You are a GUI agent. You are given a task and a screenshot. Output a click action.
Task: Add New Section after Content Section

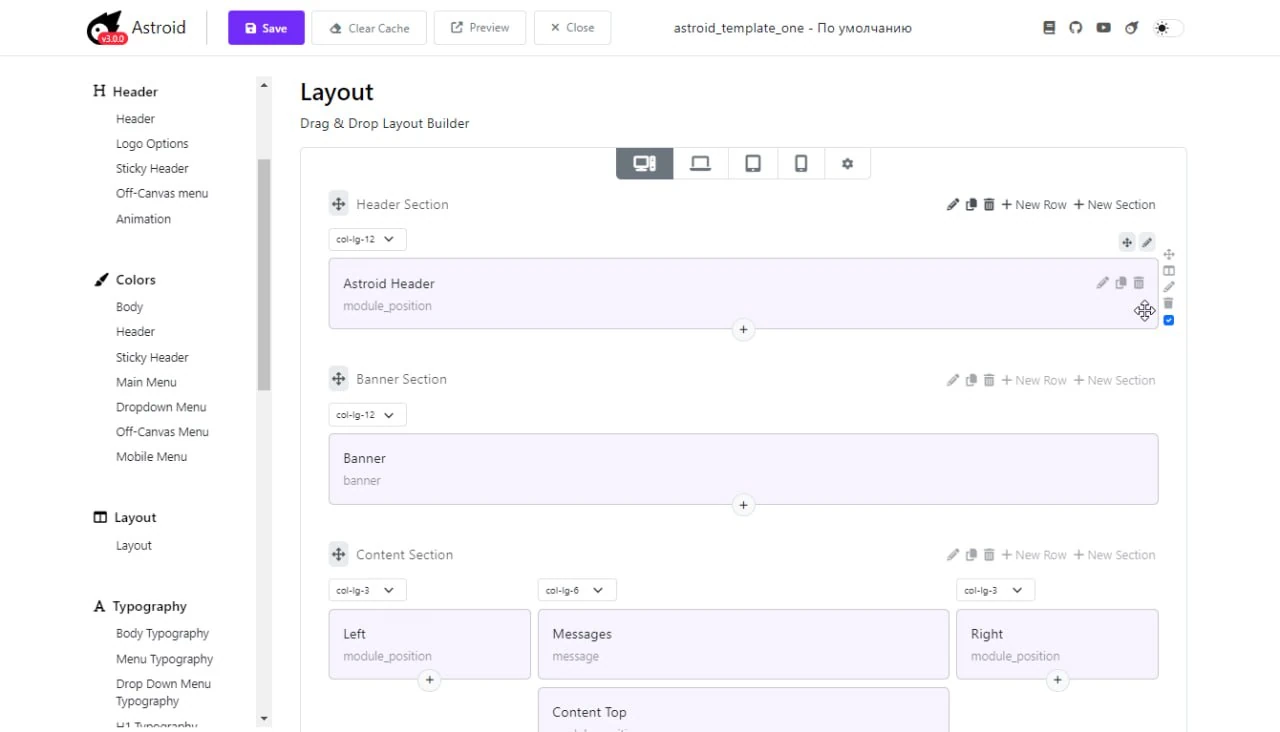pos(1114,555)
